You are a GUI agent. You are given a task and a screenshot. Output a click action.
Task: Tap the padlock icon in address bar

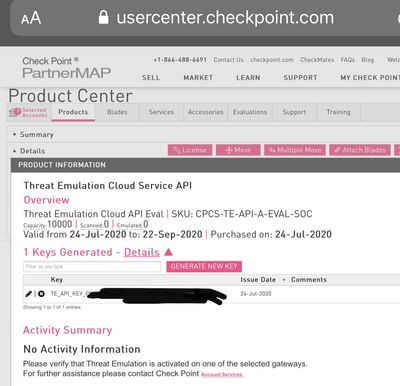click(103, 17)
